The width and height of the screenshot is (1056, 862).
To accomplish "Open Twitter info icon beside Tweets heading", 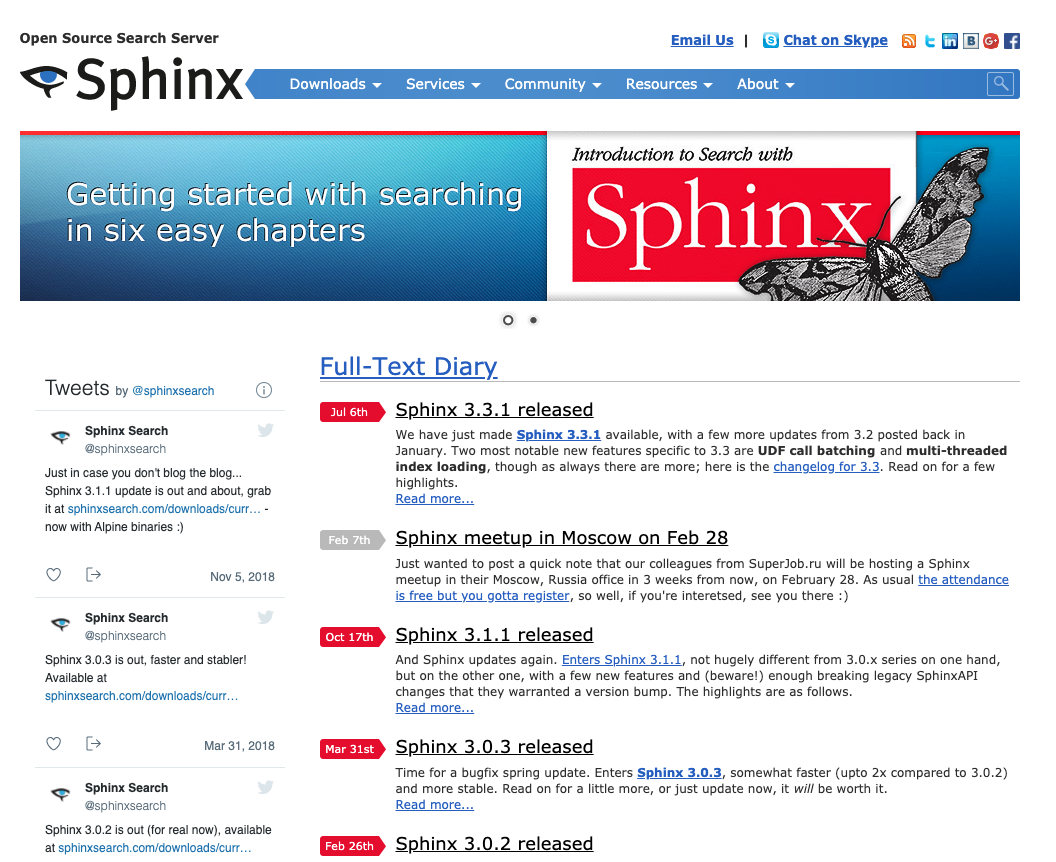I will point(264,390).
